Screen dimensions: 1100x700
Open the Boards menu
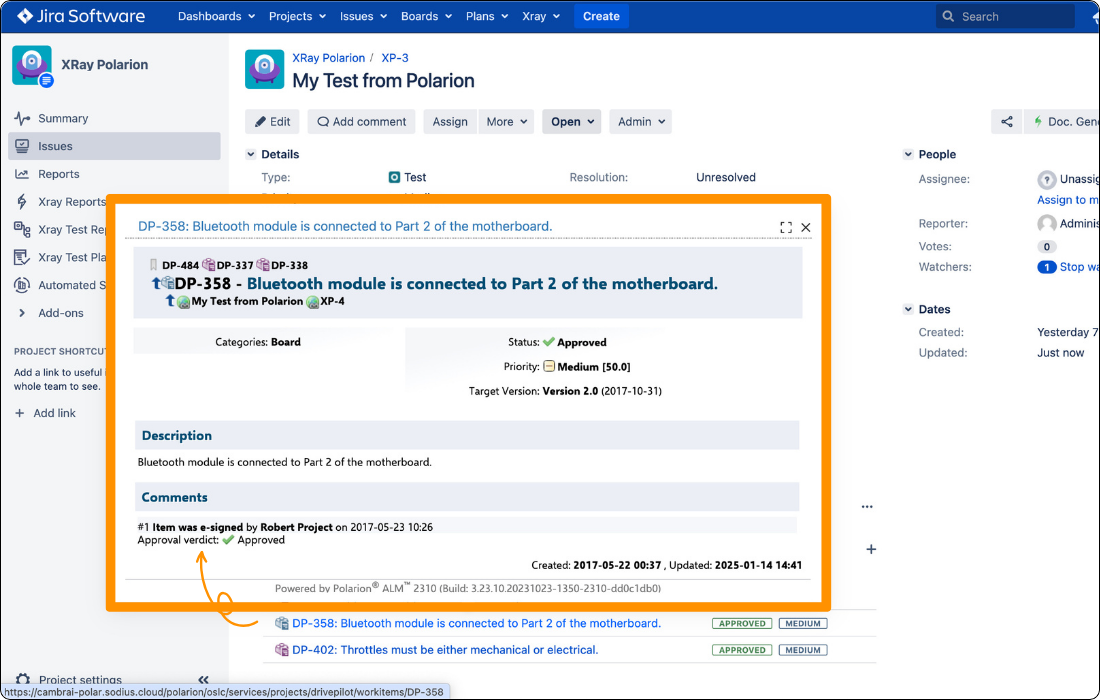[x=426, y=16]
